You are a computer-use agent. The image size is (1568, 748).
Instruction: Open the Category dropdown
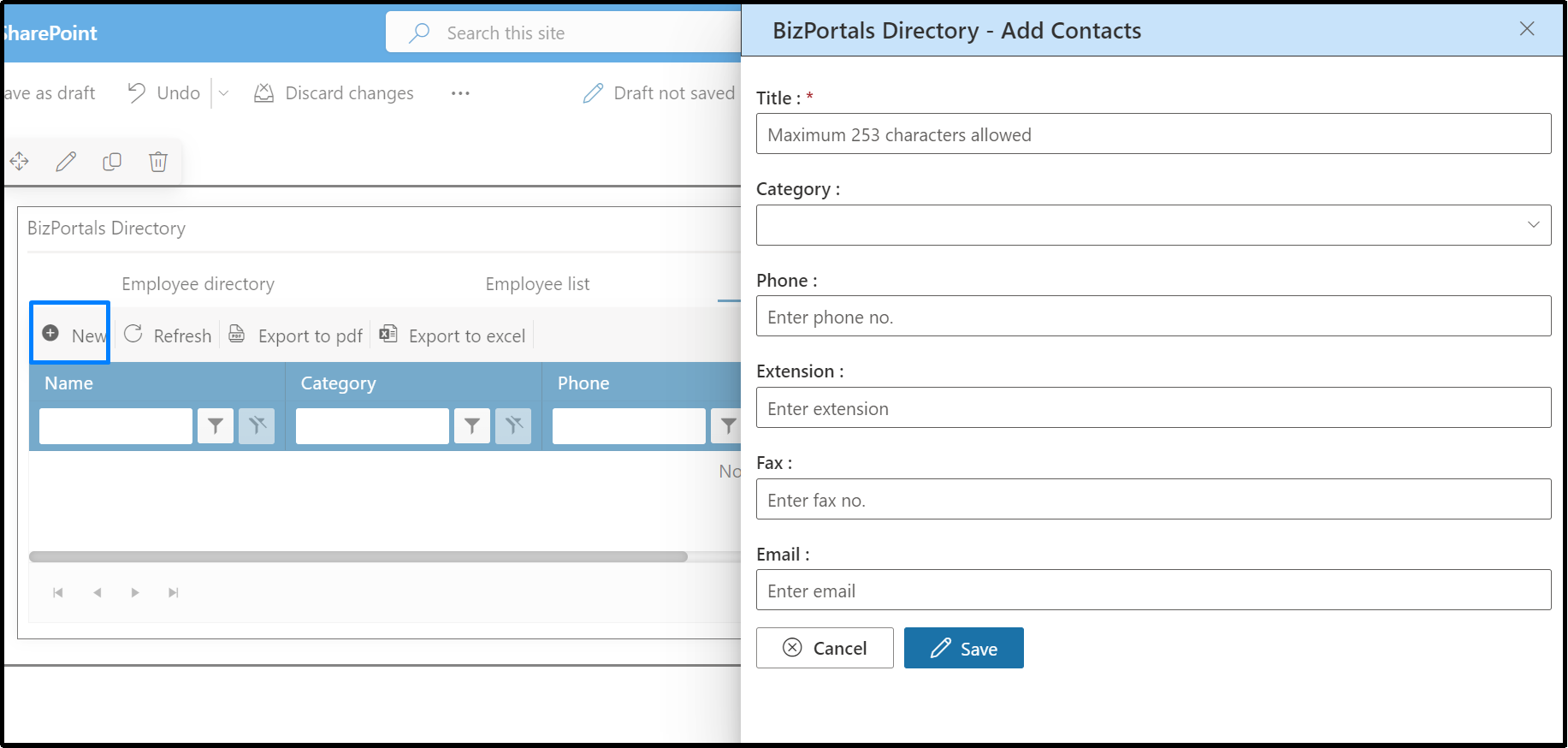pyautogui.click(x=1153, y=225)
